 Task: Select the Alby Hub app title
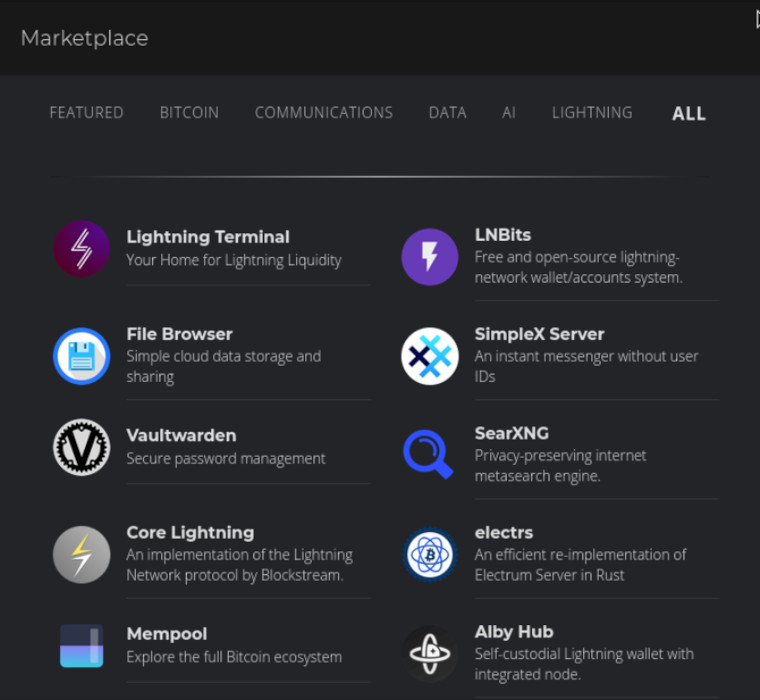click(x=514, y=632)
